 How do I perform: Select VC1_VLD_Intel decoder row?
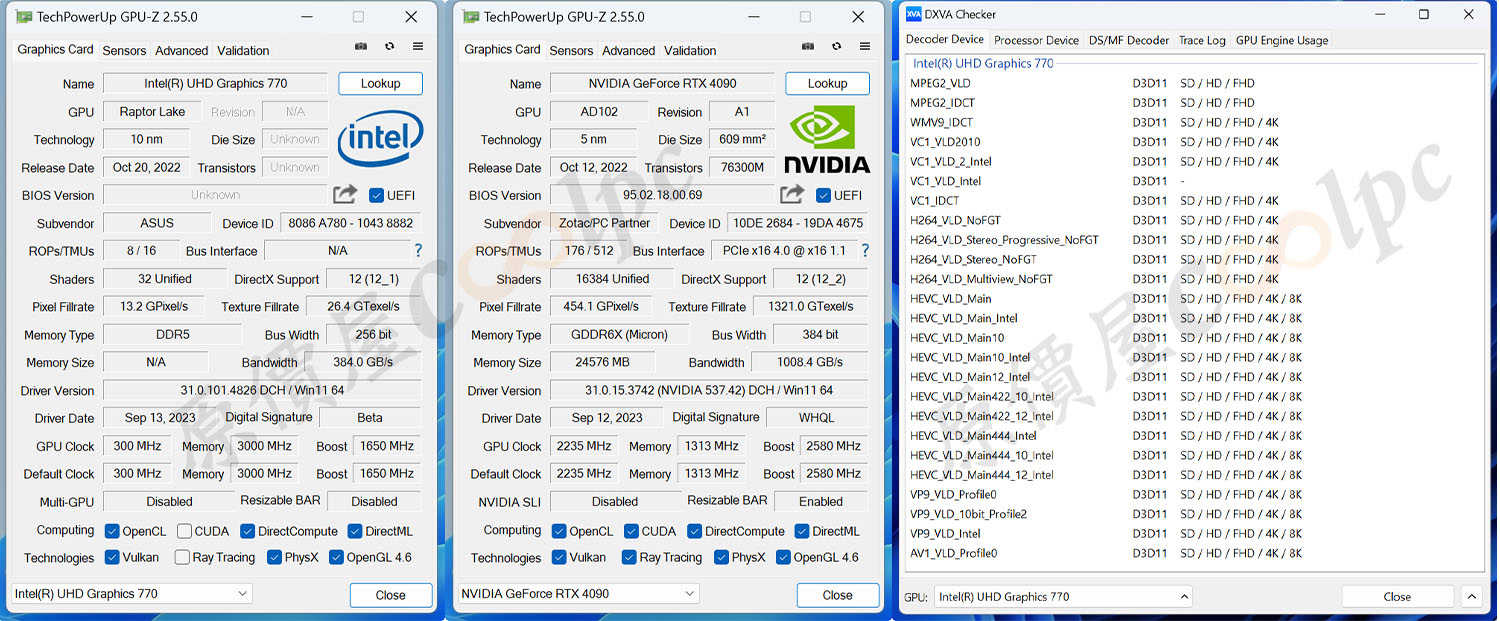1193,181
